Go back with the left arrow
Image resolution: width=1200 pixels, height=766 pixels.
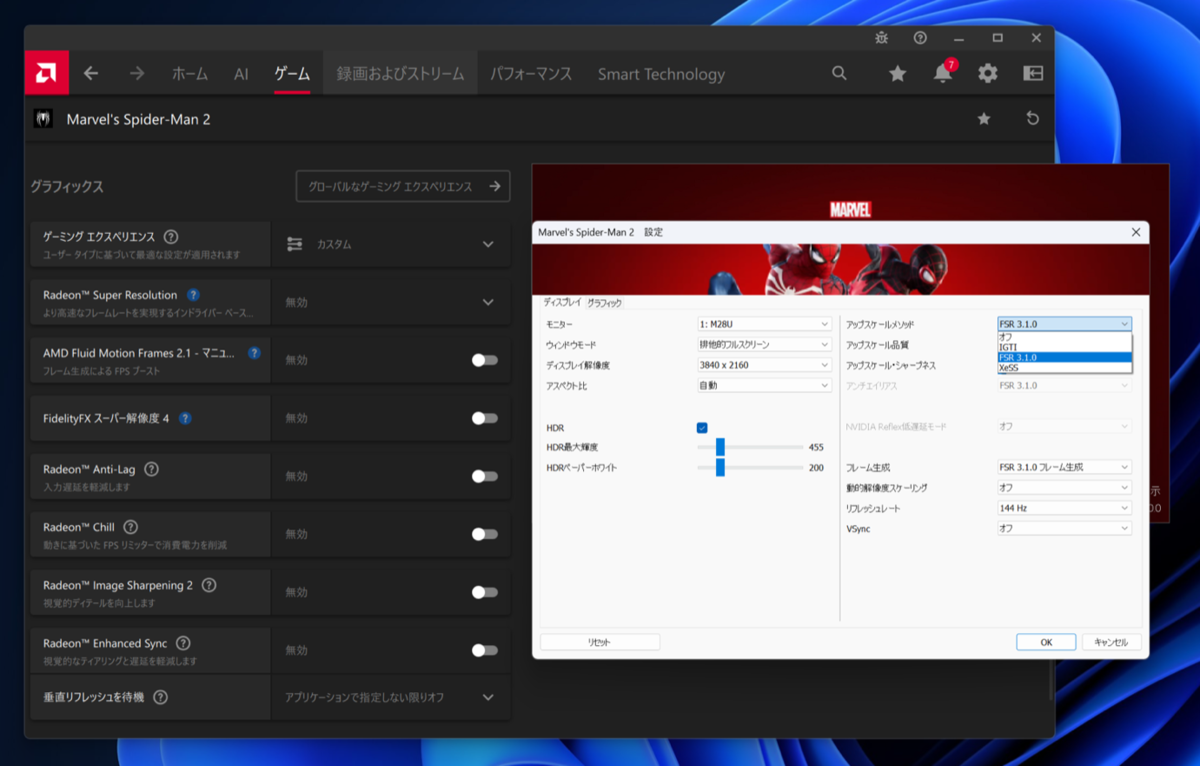(91, 73)
